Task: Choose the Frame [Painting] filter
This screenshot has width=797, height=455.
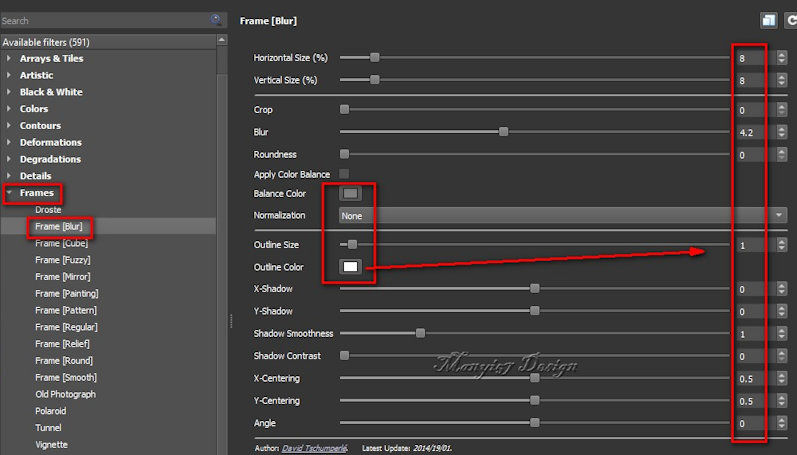Action: pyautogui.click(x=66, y=293)
